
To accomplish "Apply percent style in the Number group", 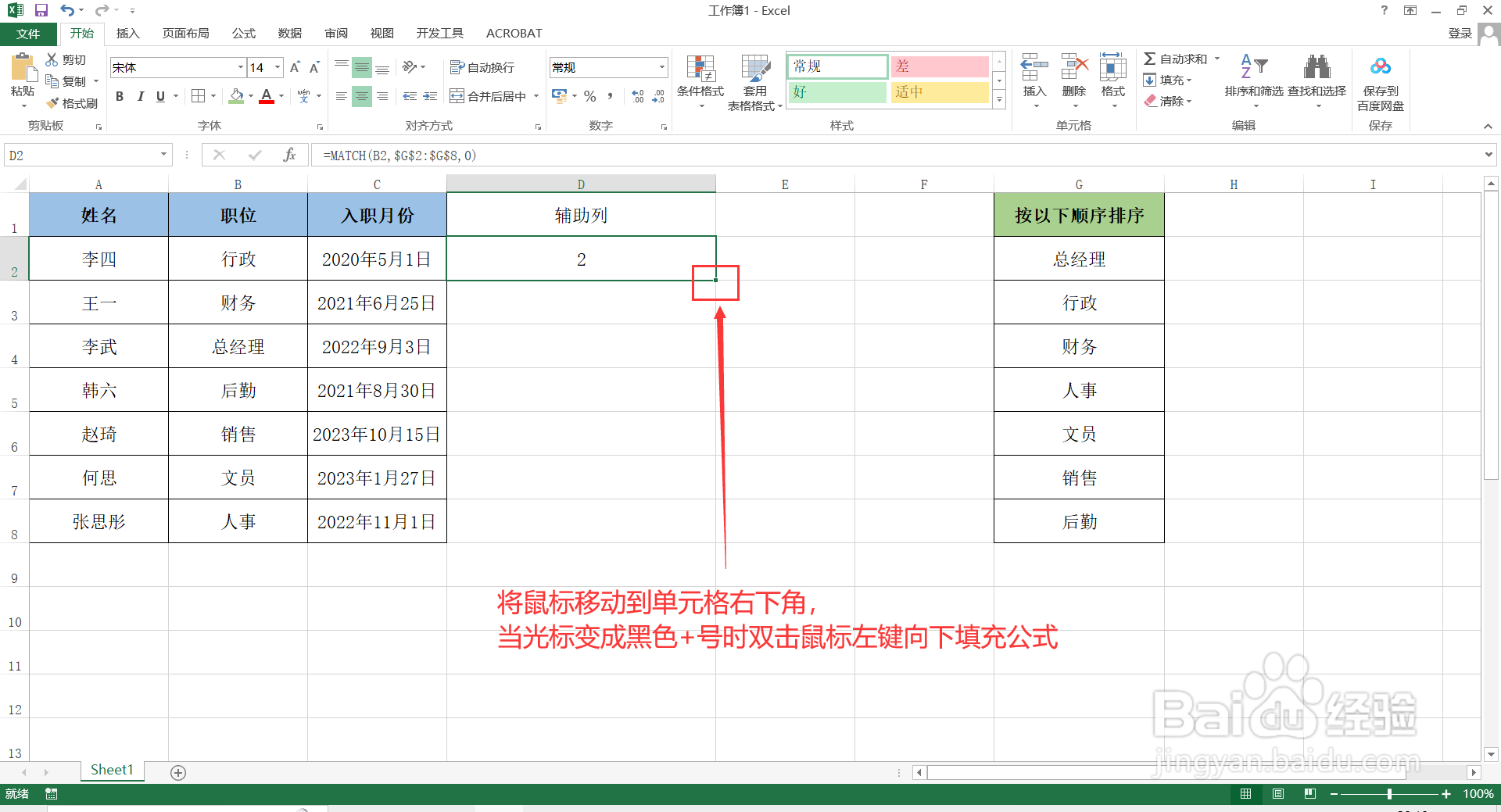I will [x=589, y=96].
